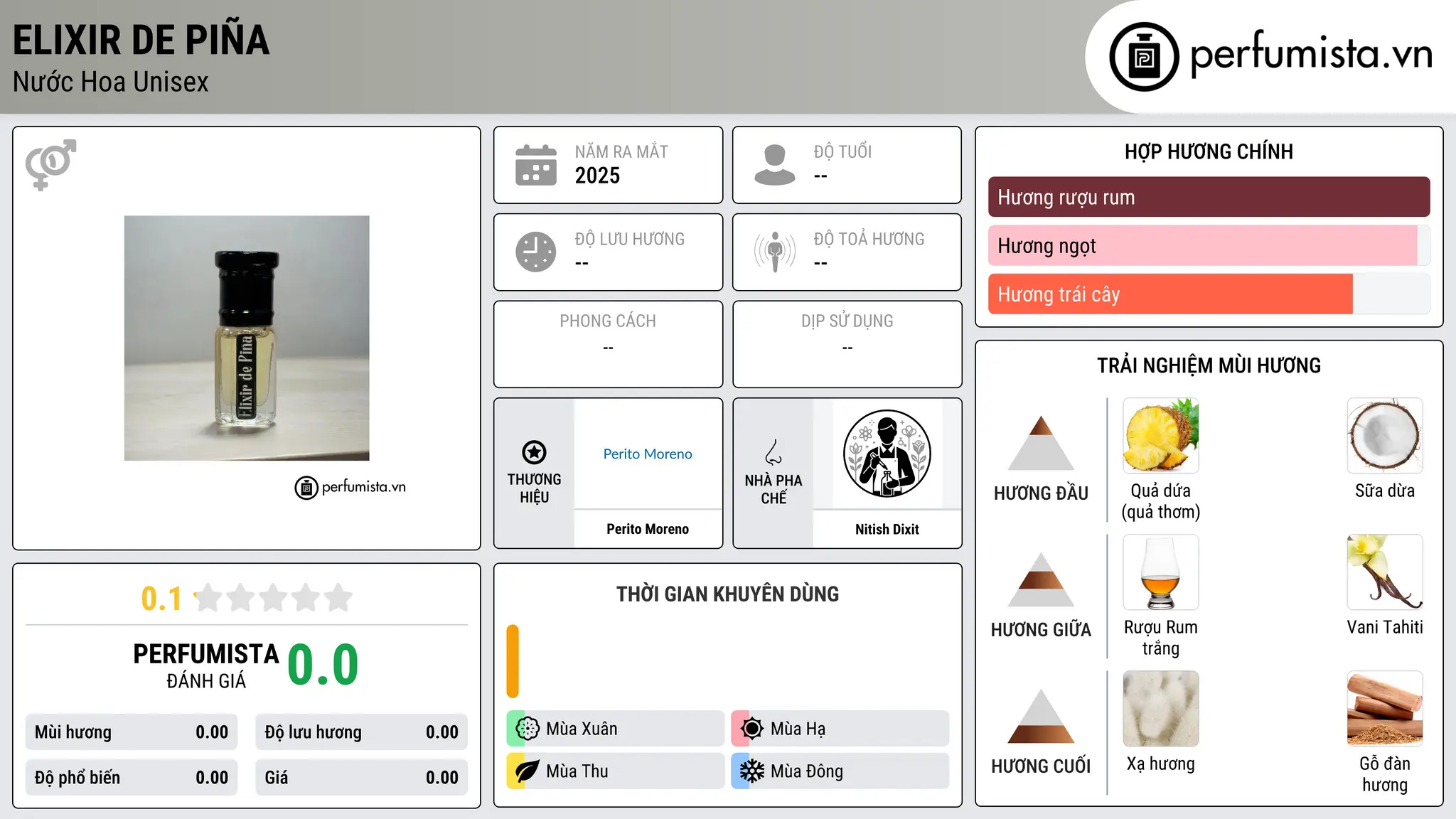Click the PHONG CÁCH card label
The image size is (1456, 819).
pyautogui.click(x=608, y=321)
